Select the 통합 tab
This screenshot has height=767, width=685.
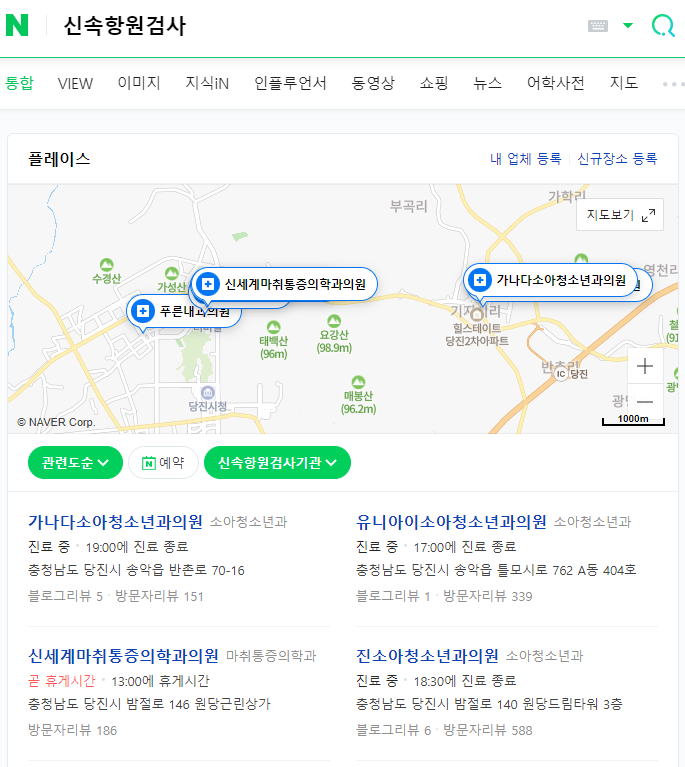(x=19, y=83)
